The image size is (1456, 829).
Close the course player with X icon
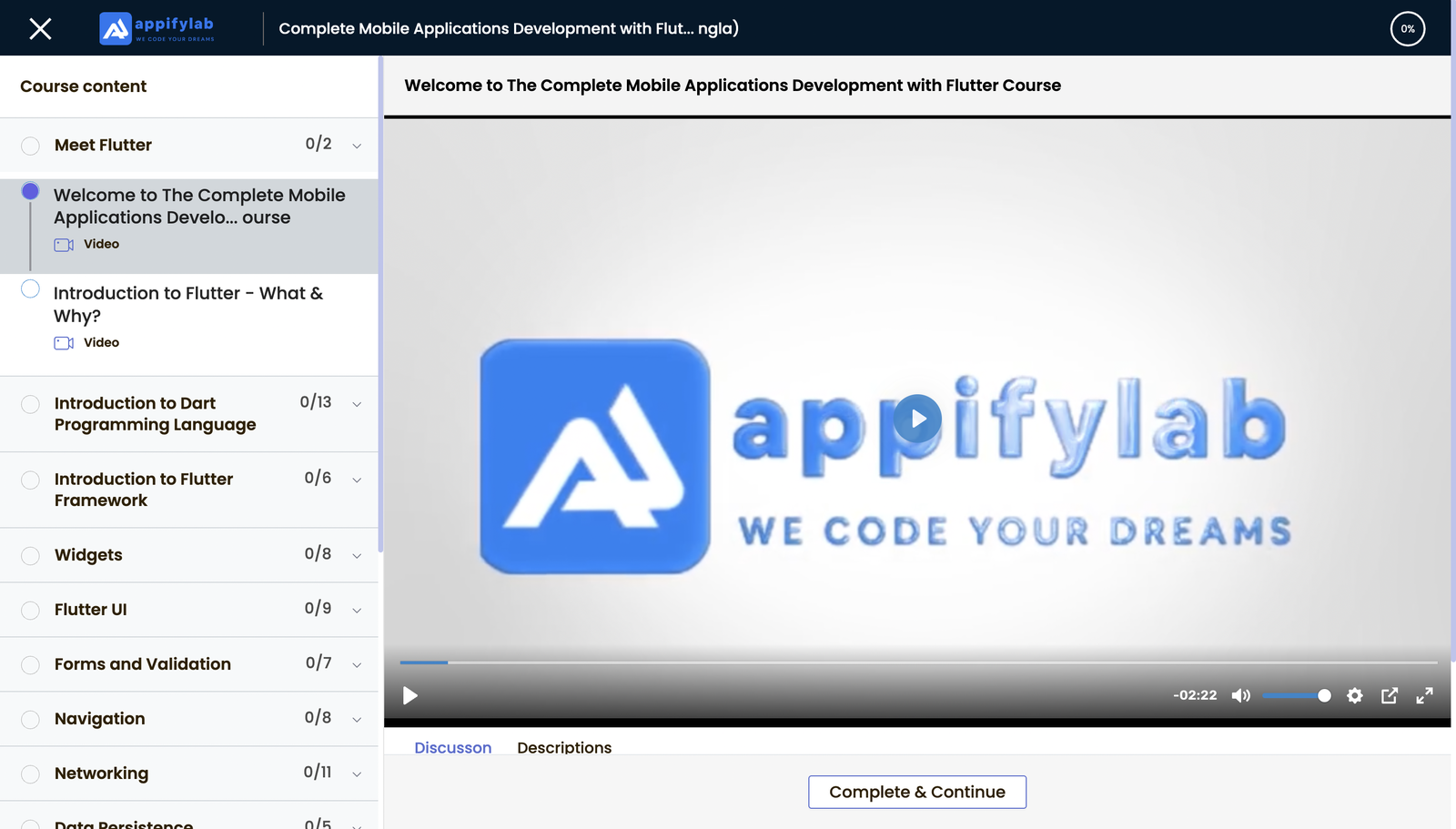coord(40,29)
